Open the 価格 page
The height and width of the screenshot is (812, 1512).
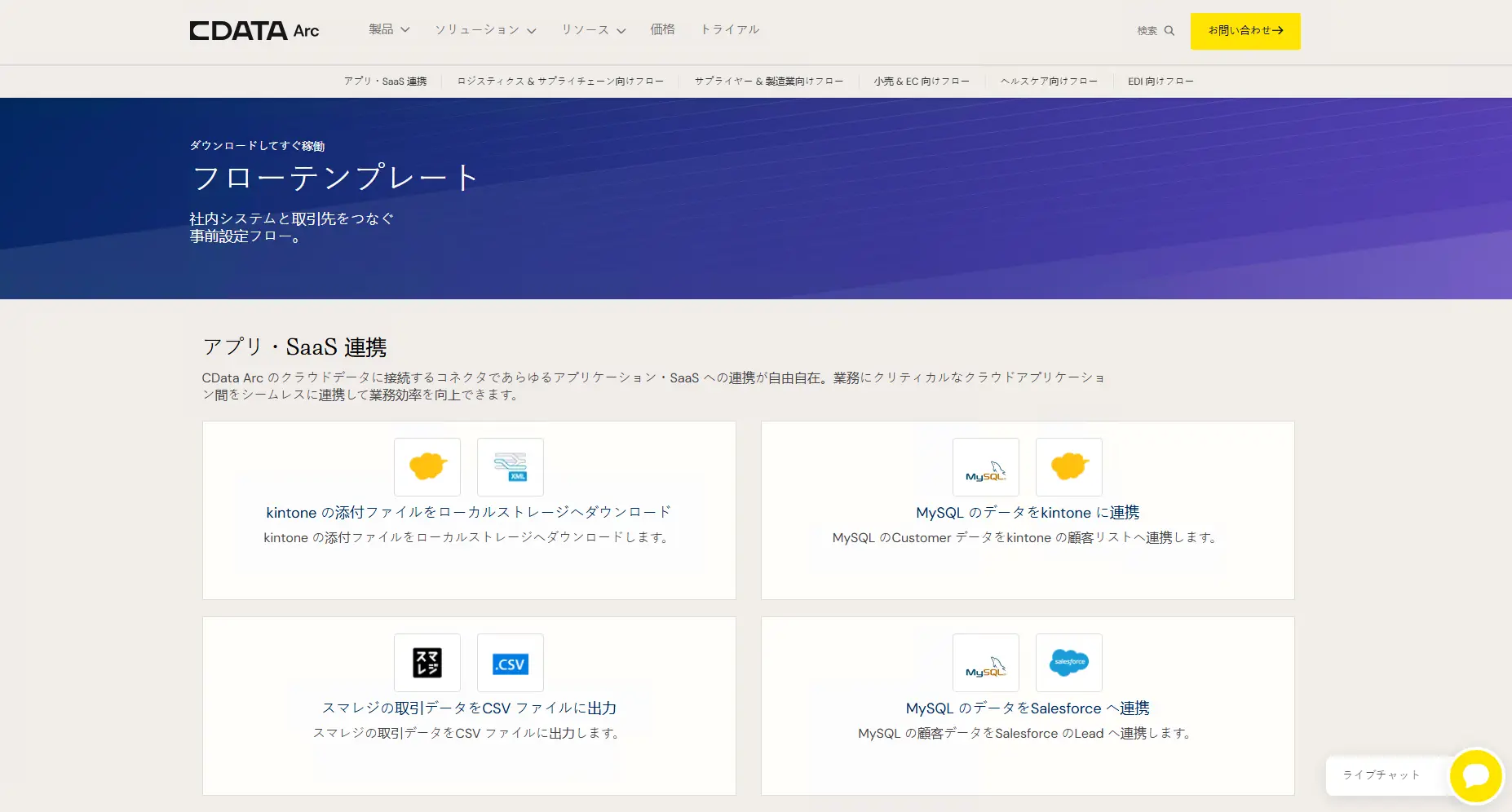[x=662, y=29]
